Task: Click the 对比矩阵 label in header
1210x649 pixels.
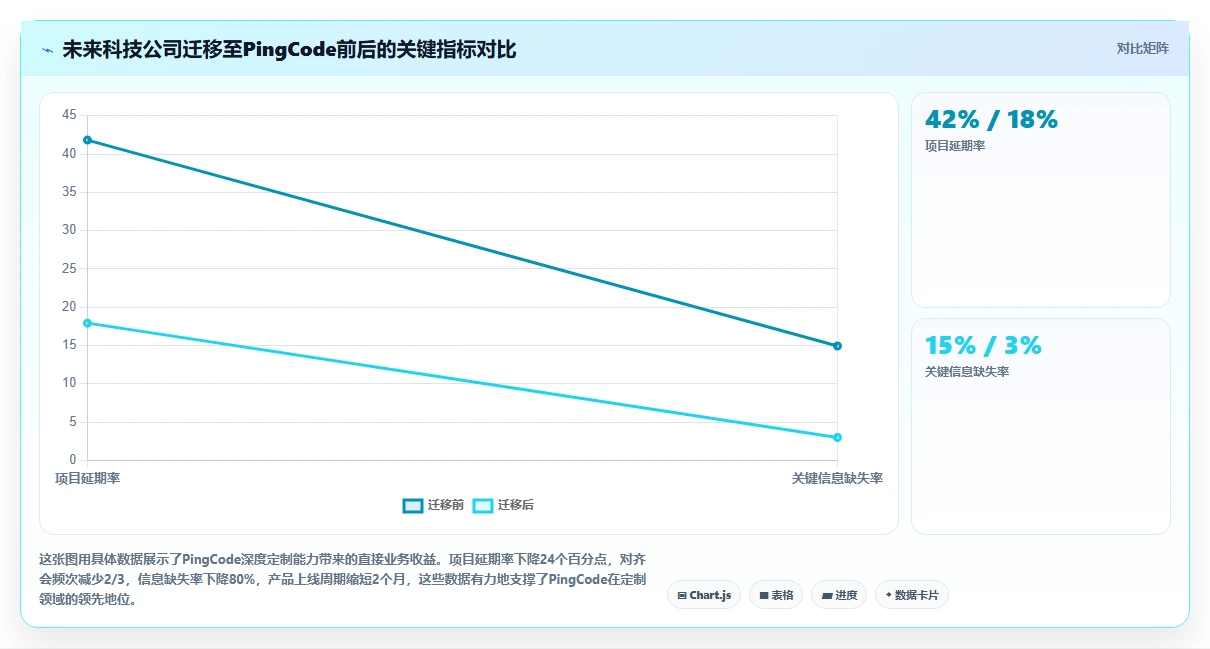Action: click(x=1142, y=48)
